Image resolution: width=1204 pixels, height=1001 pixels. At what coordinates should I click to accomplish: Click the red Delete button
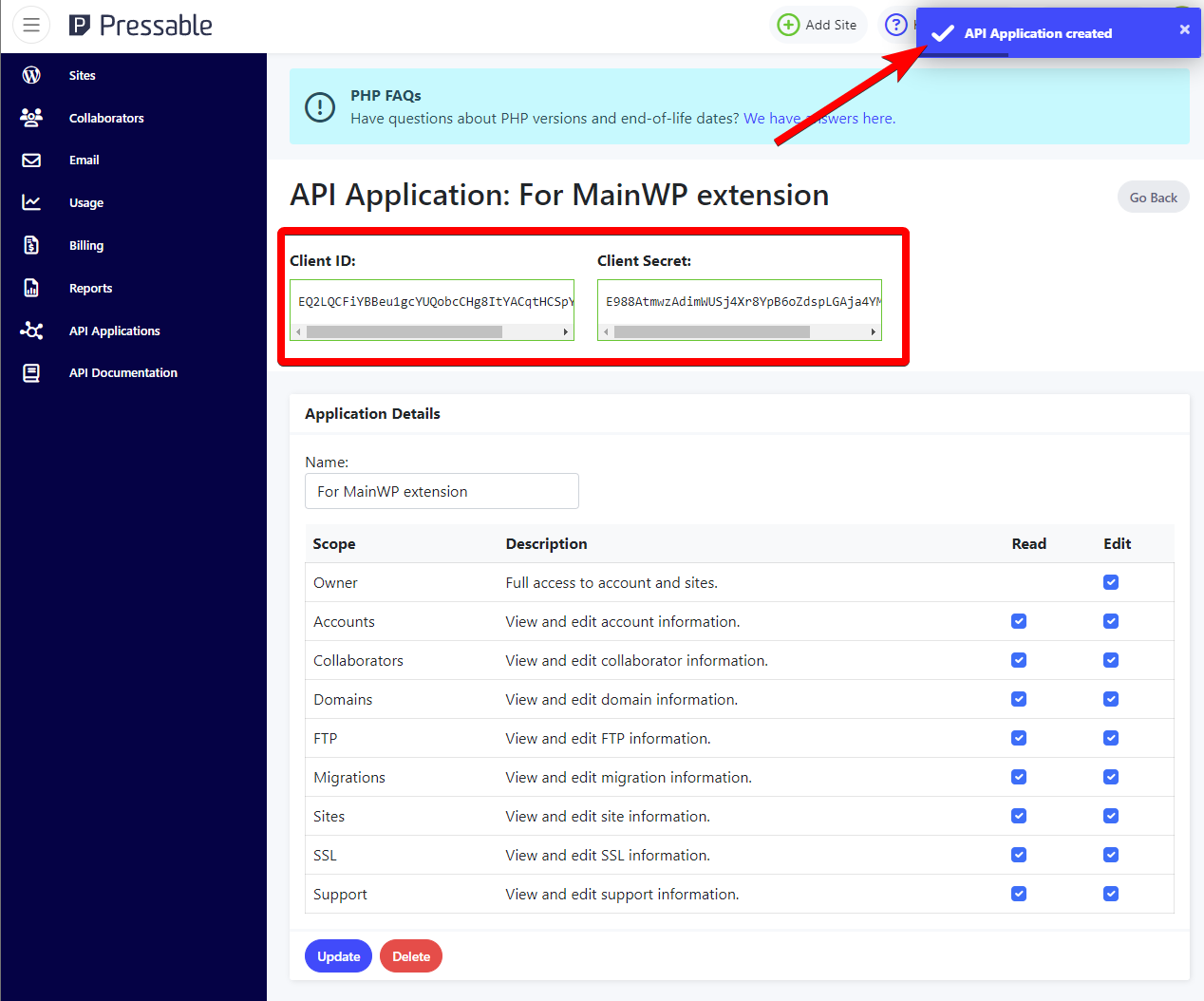tap(410, 955)
